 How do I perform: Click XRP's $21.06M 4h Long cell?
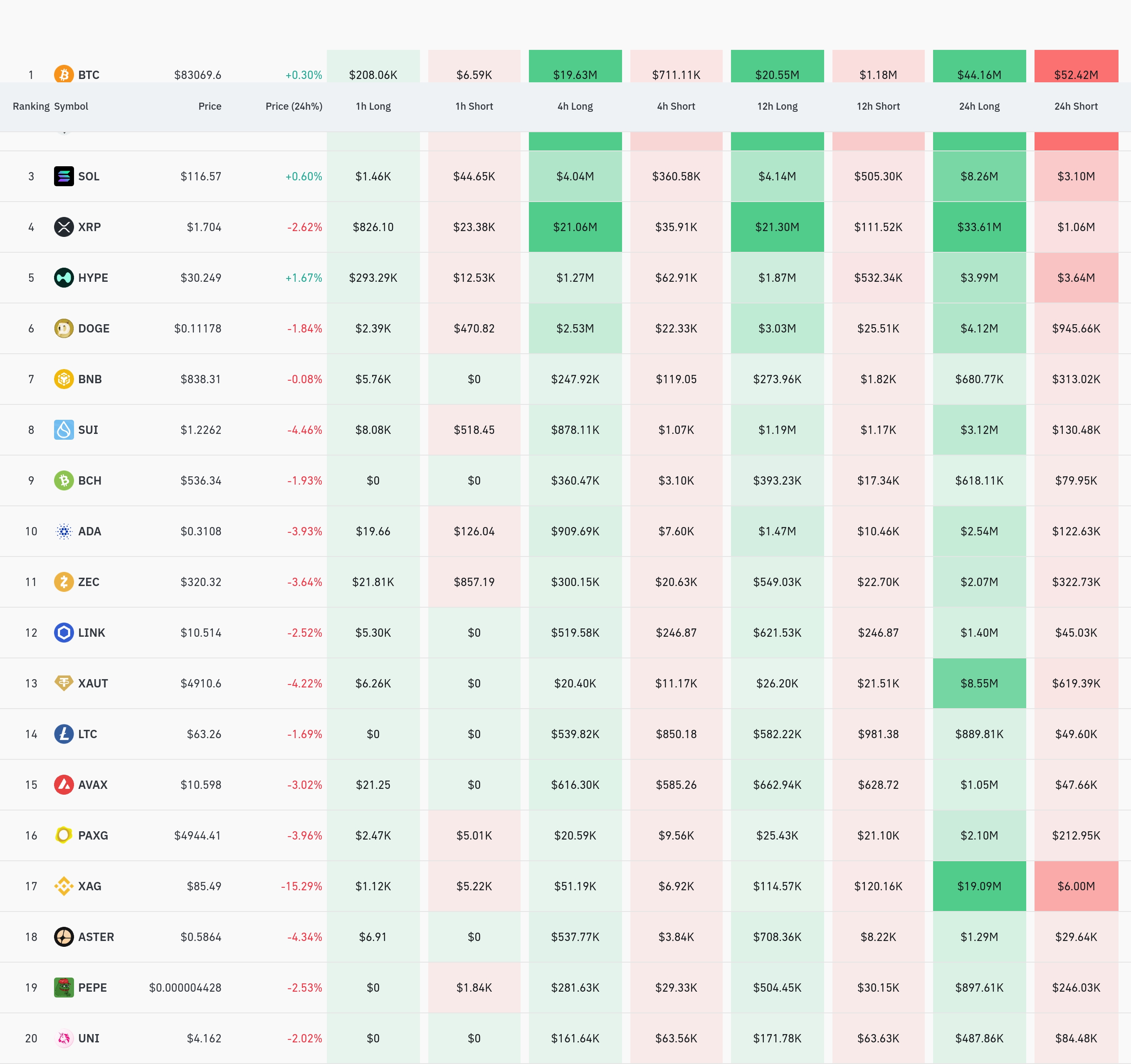pos(575,227)
